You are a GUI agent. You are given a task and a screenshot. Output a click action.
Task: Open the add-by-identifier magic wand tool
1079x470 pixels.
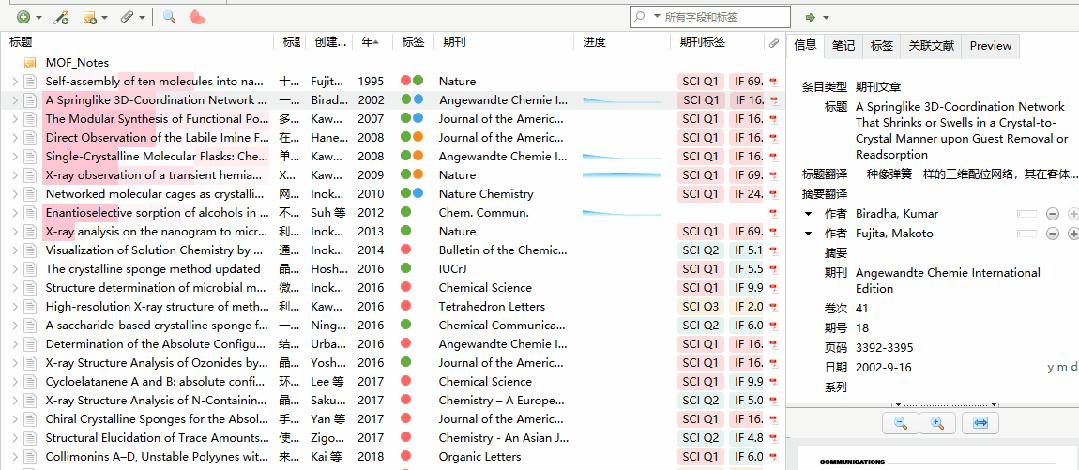[61, 17]
